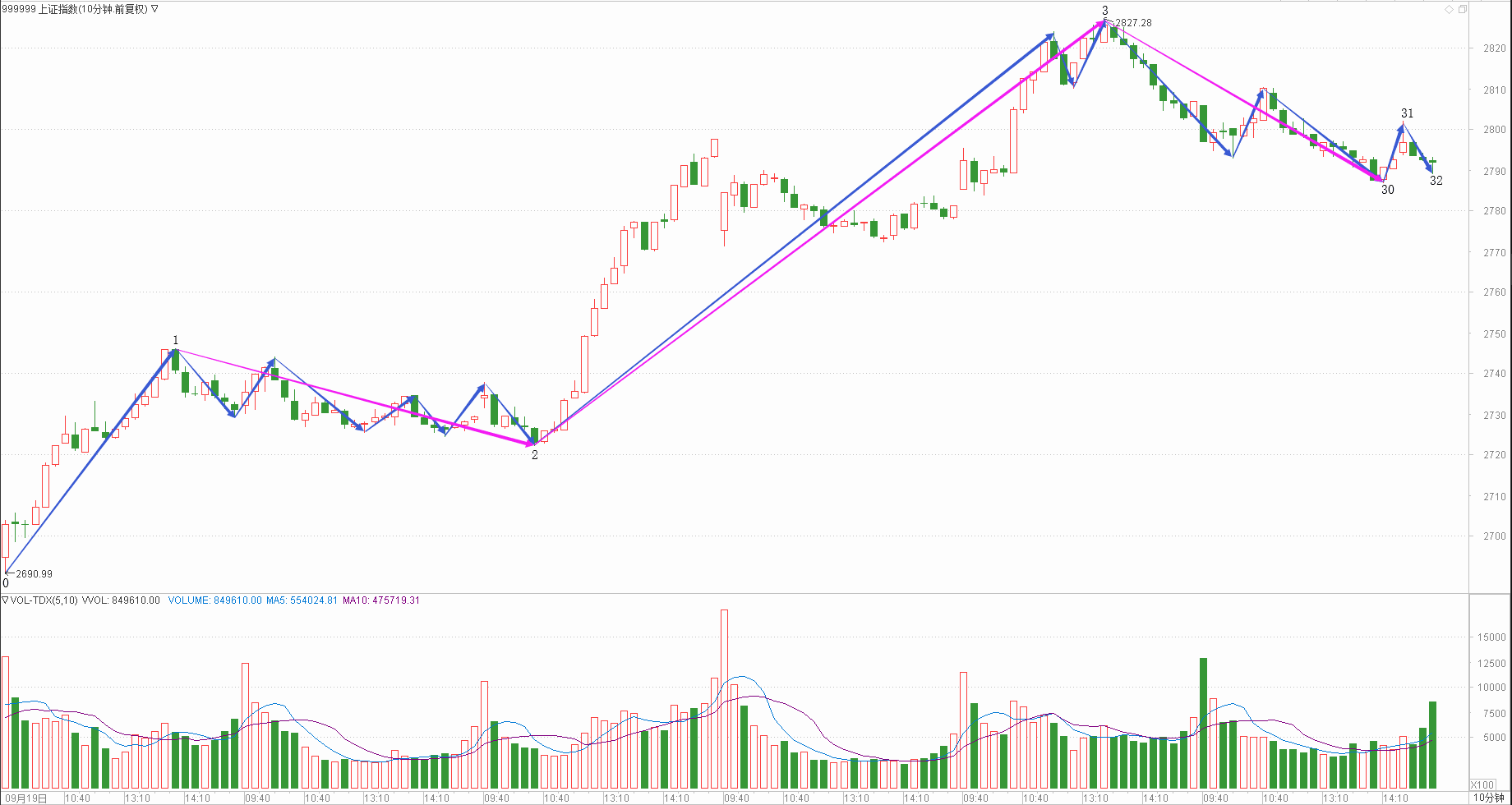This screenshot has height=805, width=1512.
Task: Click wave marker labeled 32
Action: pyautogui.click(x=1436, y=181)
